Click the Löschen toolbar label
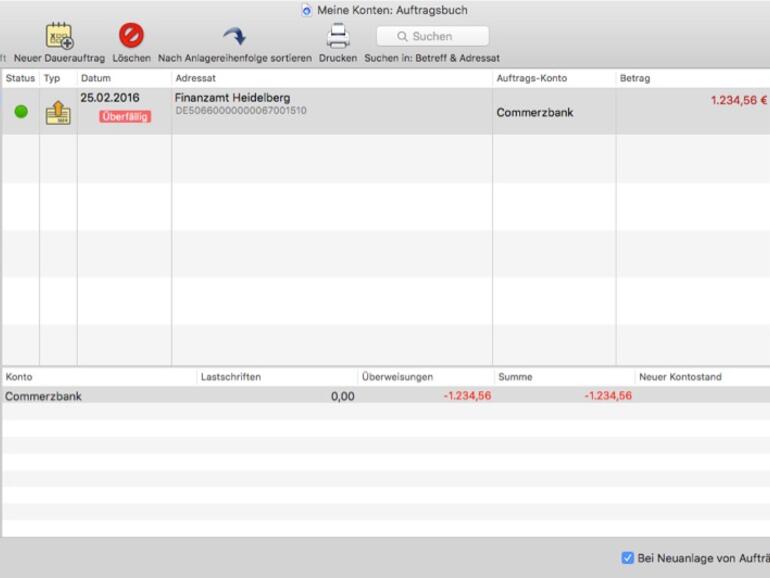770x578 pixels. [132, 58]
